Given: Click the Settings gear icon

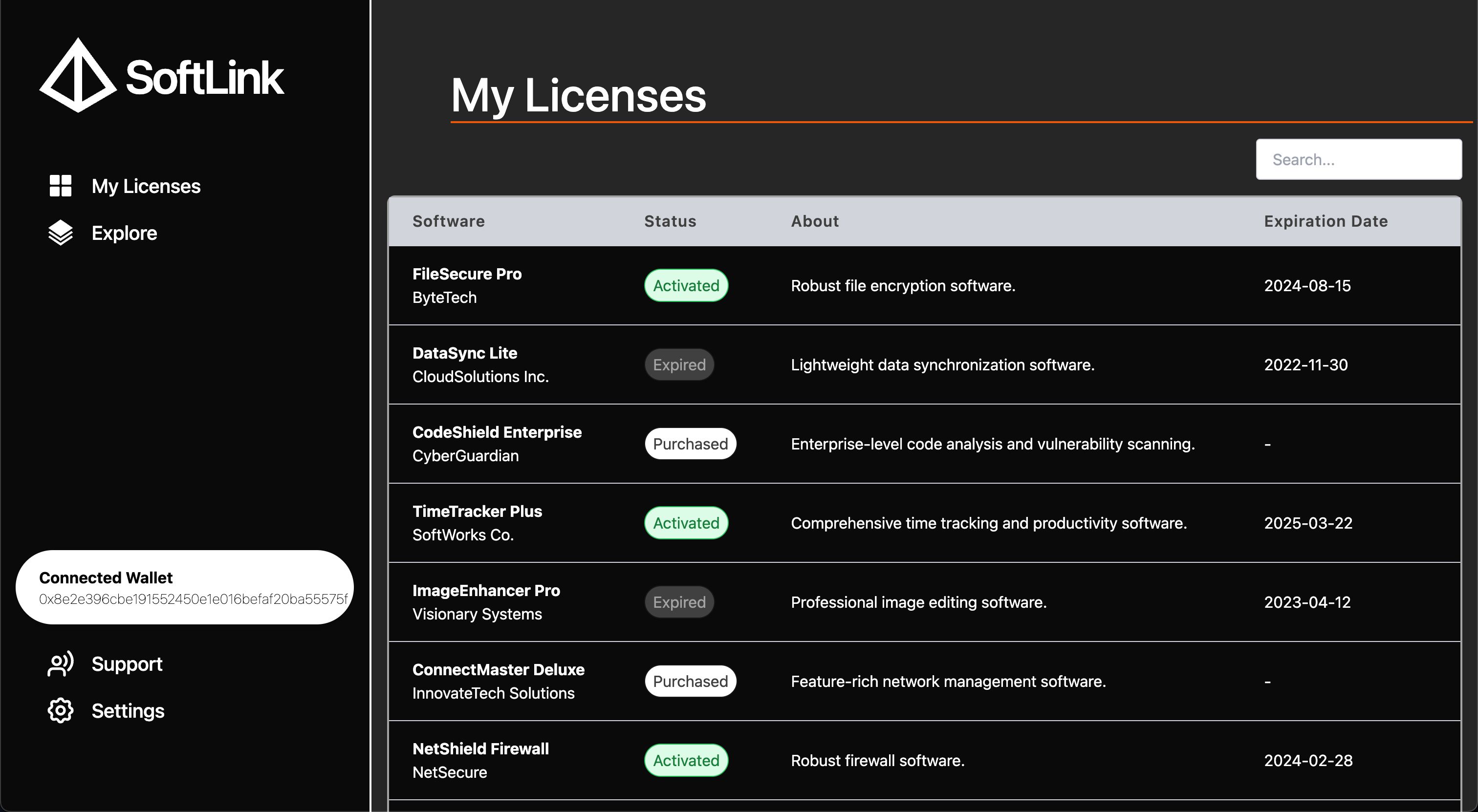Looking at the screenshot, I should (x=60, y=711).
